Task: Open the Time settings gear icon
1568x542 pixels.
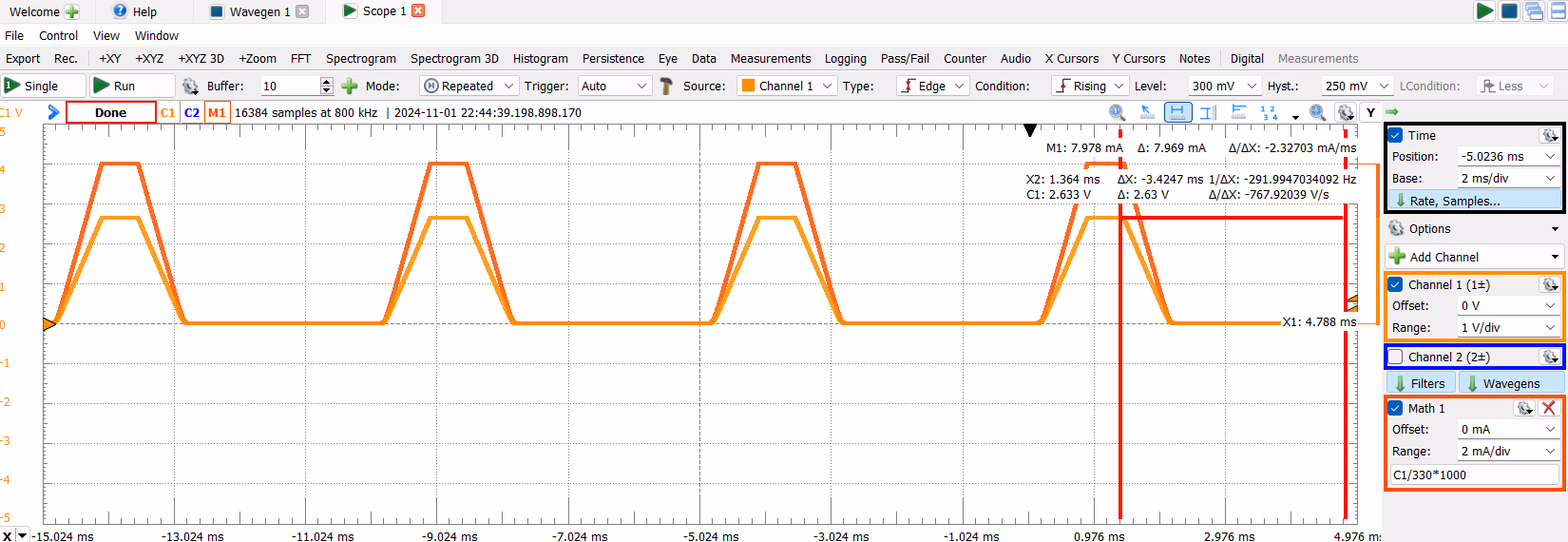Action: [1549, 135]
